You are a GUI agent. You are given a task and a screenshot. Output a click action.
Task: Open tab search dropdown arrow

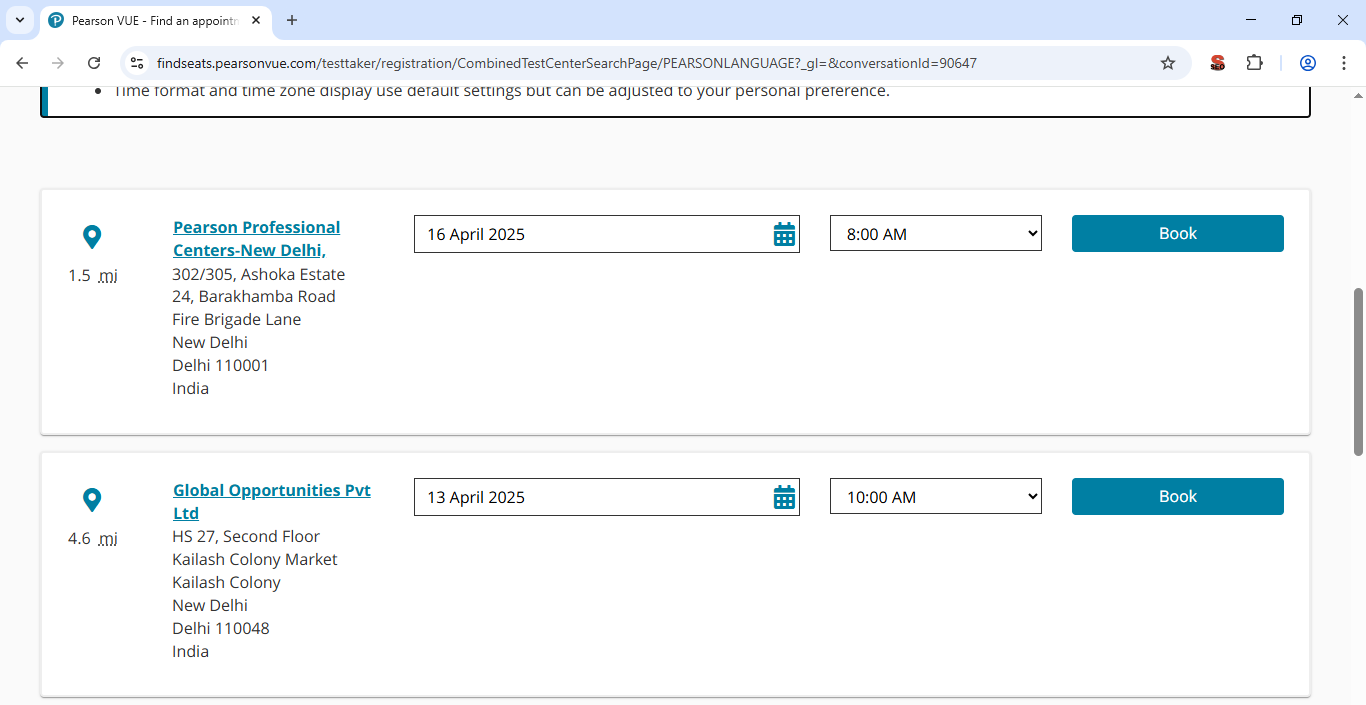[x=19, y=20]
